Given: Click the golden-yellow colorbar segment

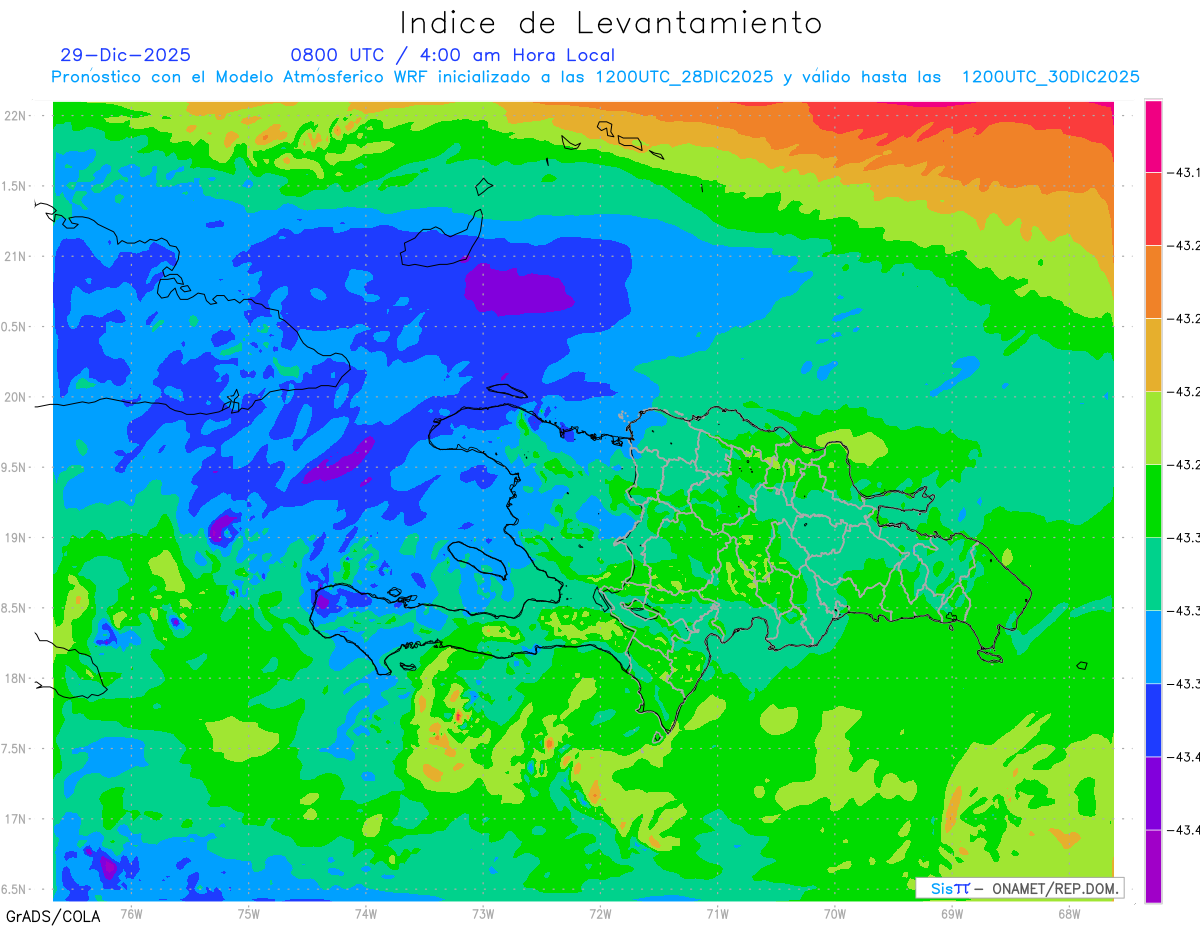Looking at the screenshot, I should pos(1153,355).
